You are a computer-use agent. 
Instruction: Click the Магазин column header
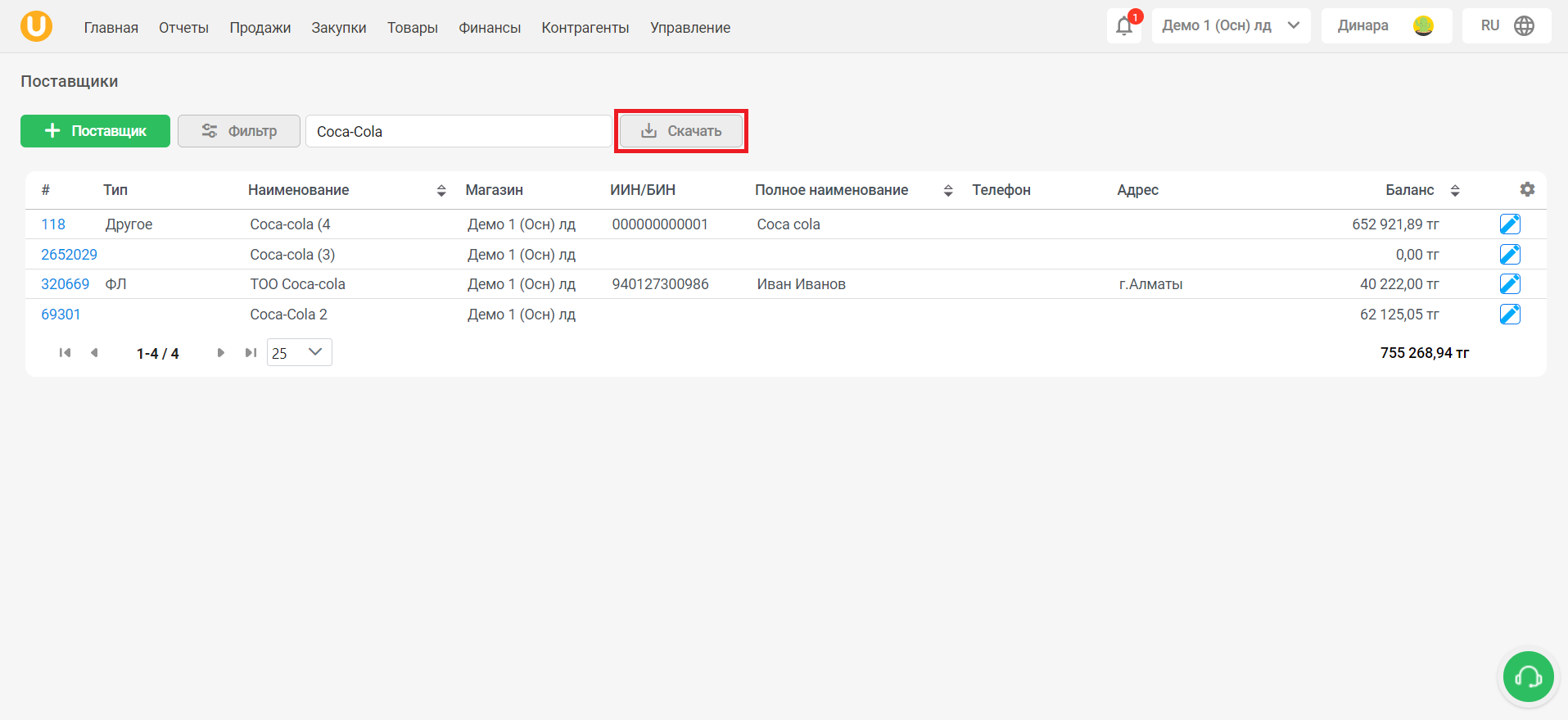coord(495,190)
